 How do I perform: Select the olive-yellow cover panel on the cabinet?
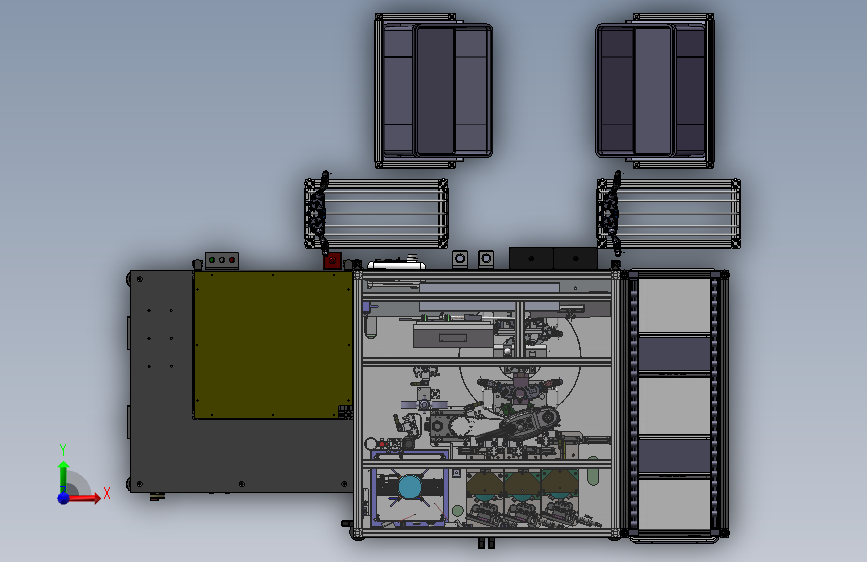tap(273, 345)
